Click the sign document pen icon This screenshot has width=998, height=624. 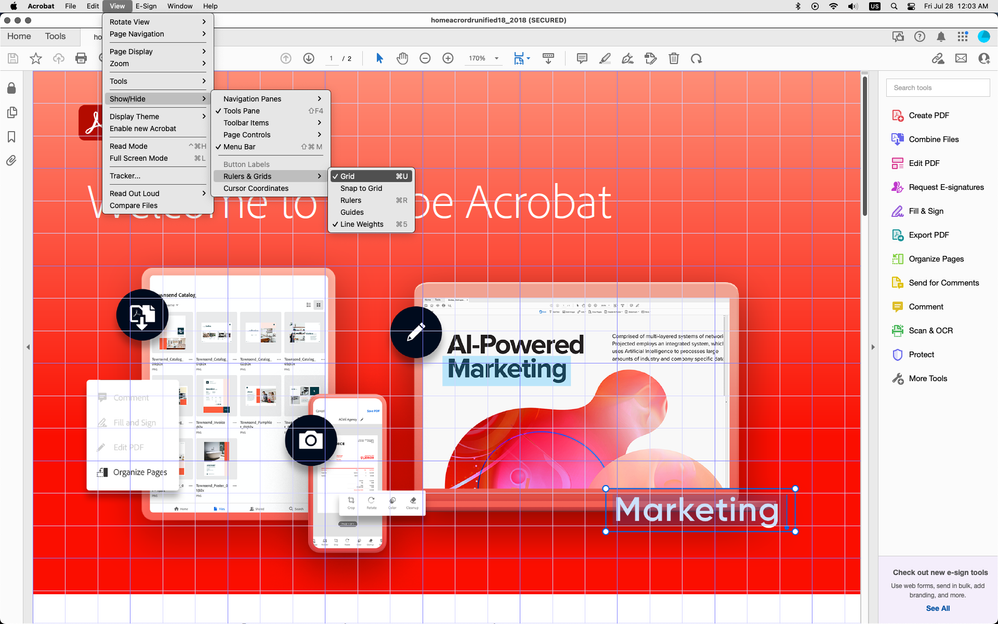628,59
